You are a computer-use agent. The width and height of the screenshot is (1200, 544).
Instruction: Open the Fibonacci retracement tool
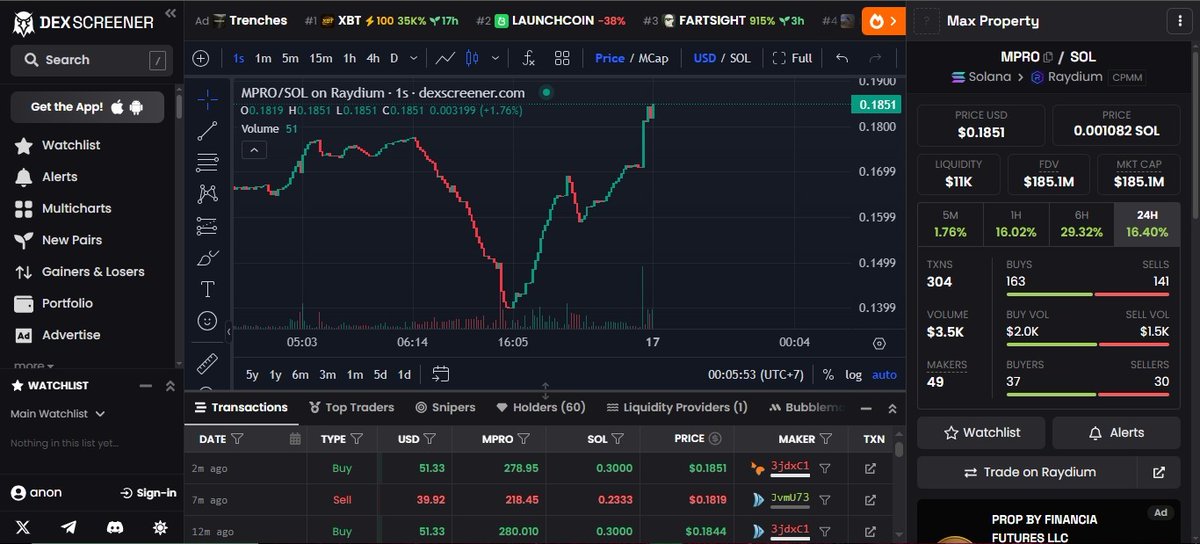tap(207, 162)
